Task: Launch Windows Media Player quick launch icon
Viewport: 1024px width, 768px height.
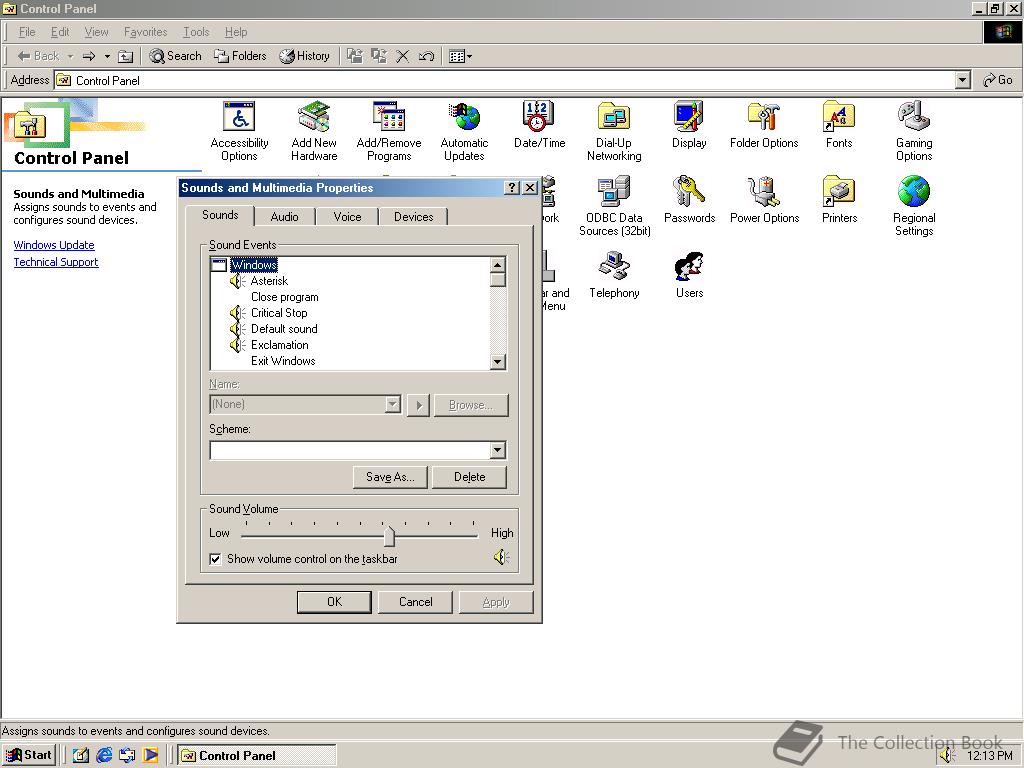Action: click(x=150, y=755)
